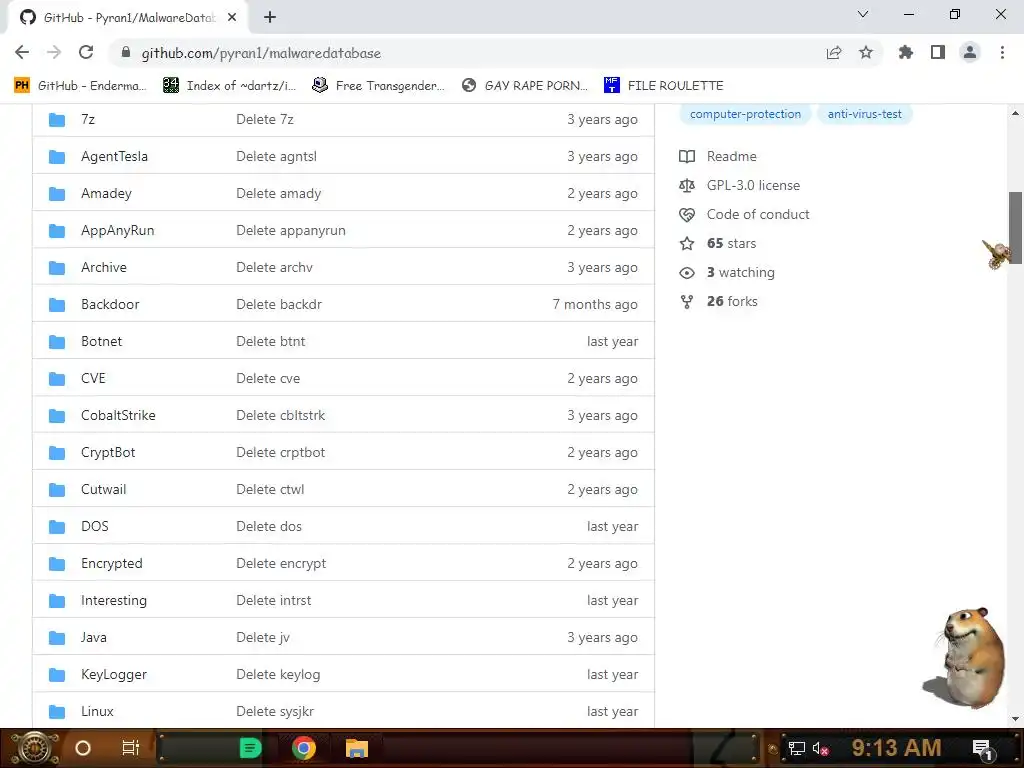Viewport: 1024px width, 768px height.
Task: Click the Cutwail folder icon
Action: tap(57, 490)
